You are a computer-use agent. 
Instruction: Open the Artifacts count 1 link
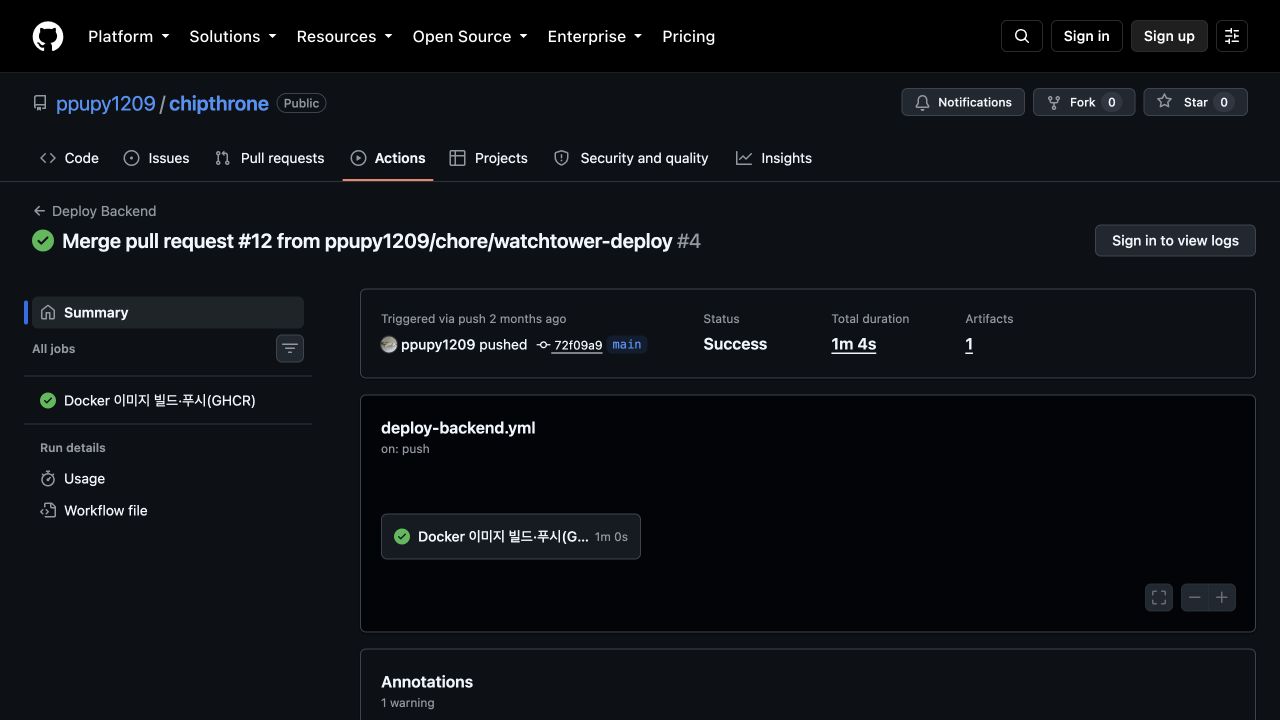(969, 344)
